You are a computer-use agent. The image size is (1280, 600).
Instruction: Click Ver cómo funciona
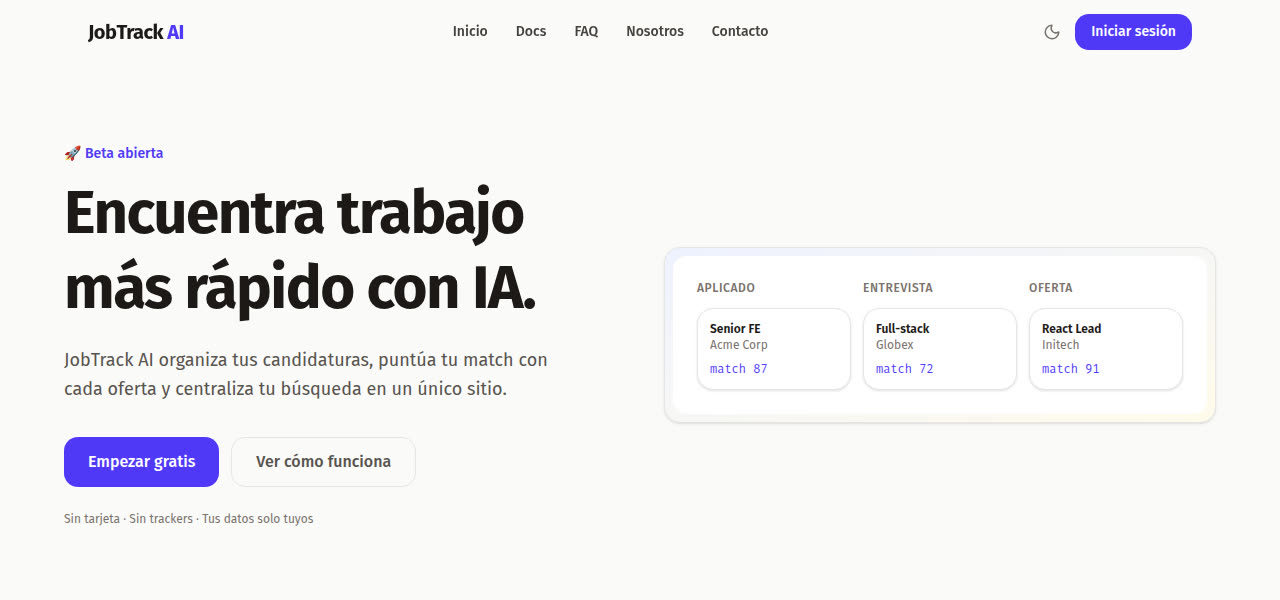click(323, 462)
